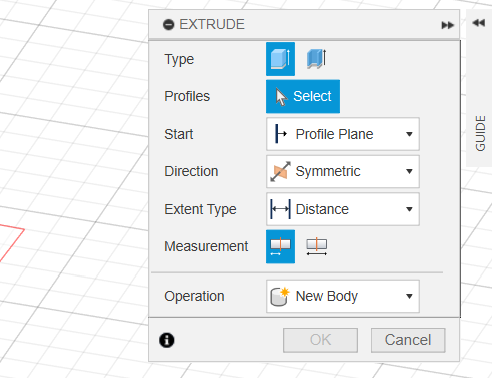Click the Cancel button
Viewport: 492px width, 378px height.
click(408, 340)
